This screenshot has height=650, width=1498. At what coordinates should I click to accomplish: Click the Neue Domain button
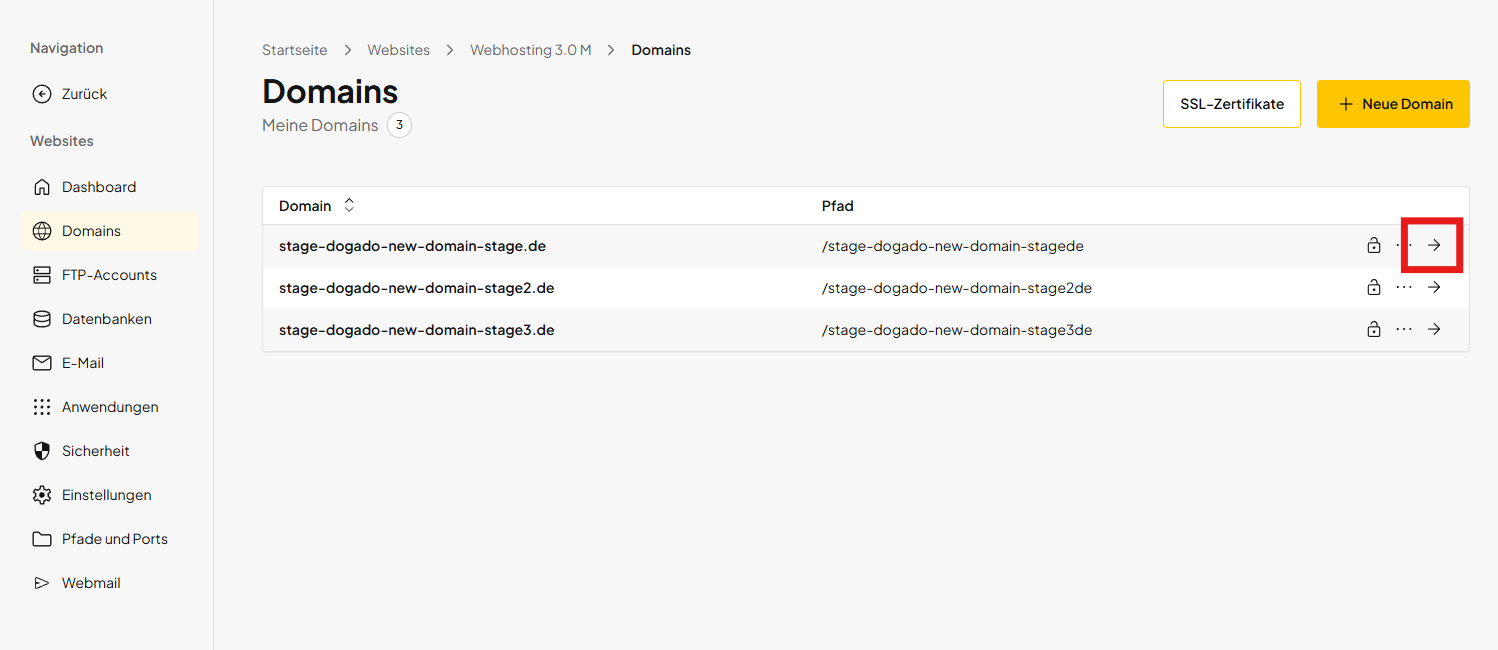point(1393,103)
